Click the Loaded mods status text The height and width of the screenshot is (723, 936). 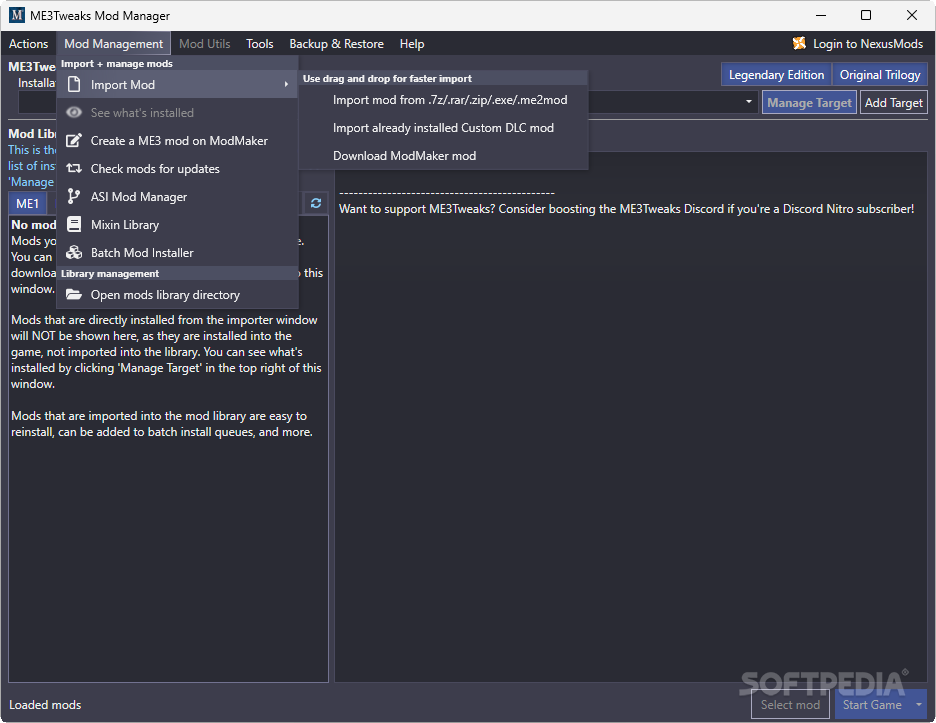pyautogui.click(x=45, y=705)
